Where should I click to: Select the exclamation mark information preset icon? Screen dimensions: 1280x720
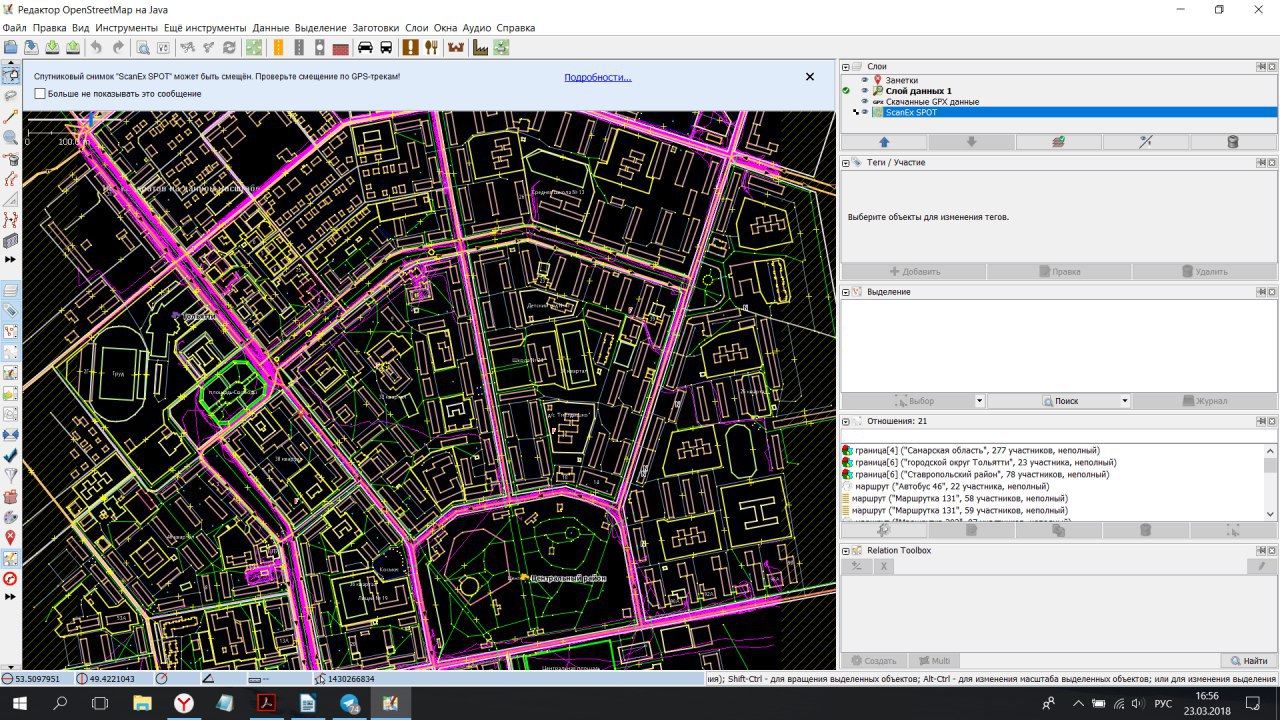click(411, 47)
